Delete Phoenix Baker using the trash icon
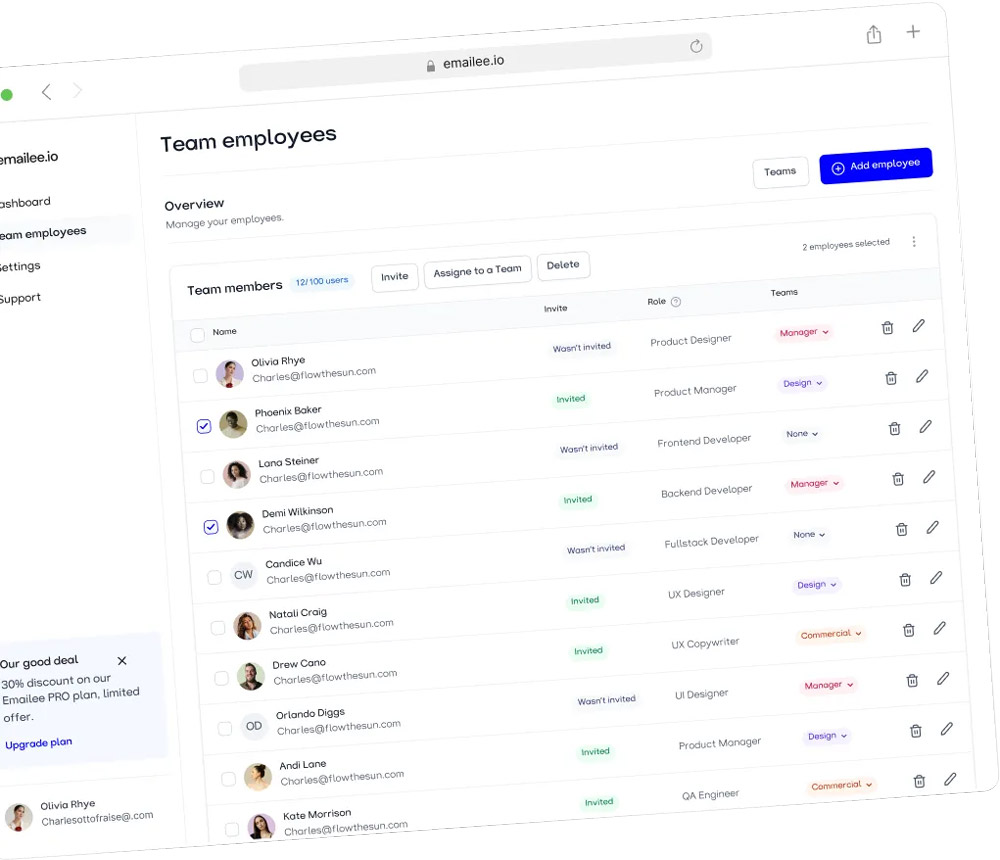Viewport: 1000px width, 860px height. click(891, 378)
